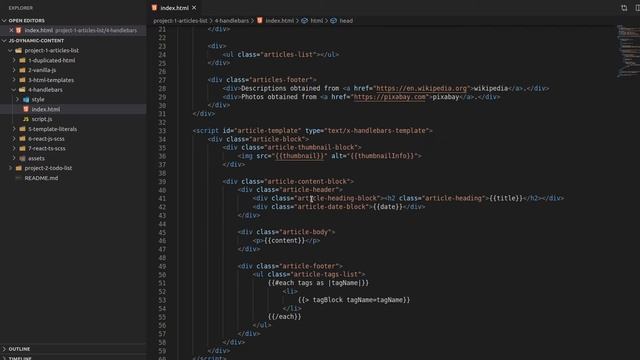This screenshot has height=360, width=640.
Task: Click the {{thumbnail}} src link on line 36
Action: (300, 156)
